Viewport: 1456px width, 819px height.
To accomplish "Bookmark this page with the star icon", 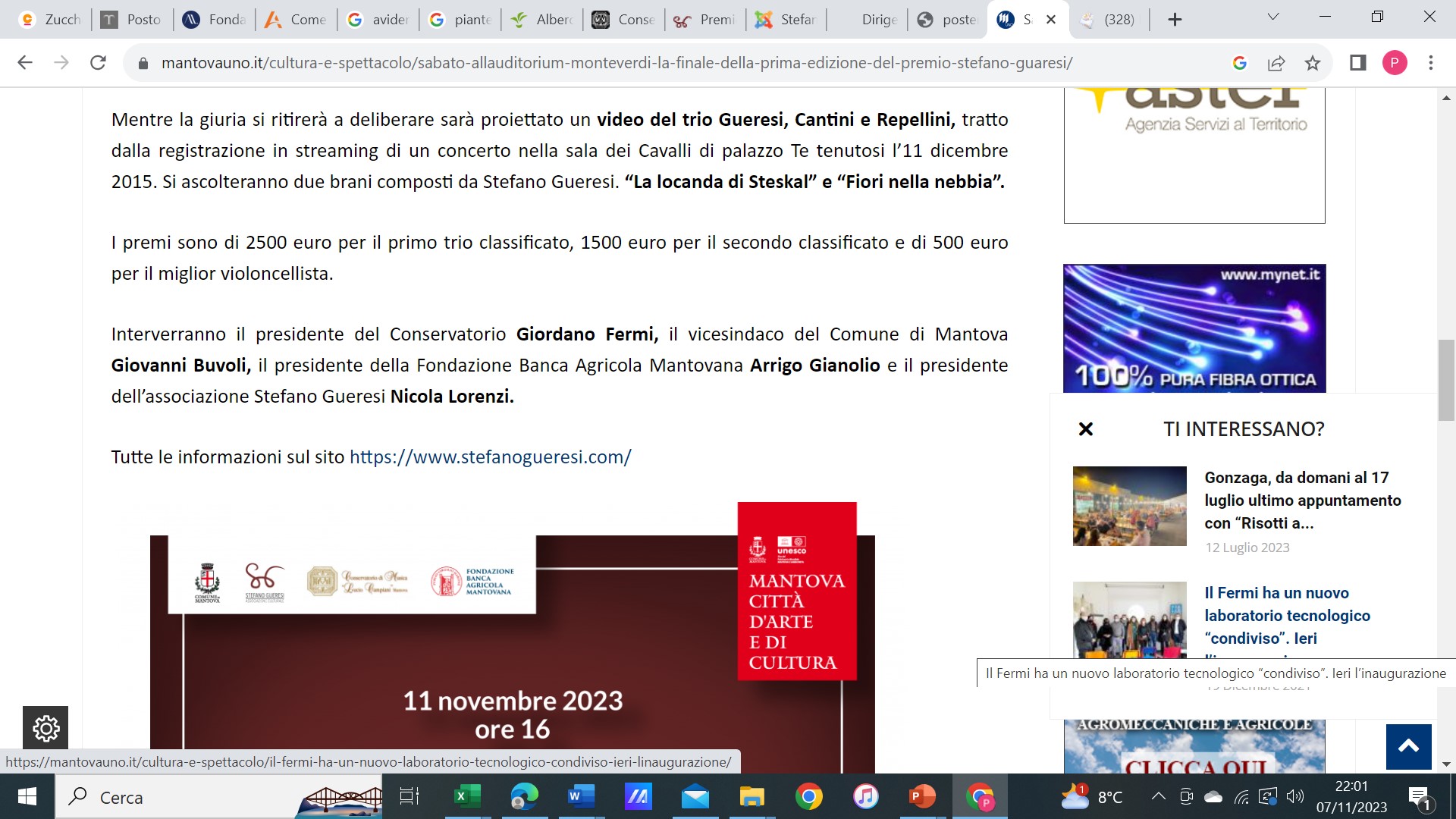I will point(1313,63).
